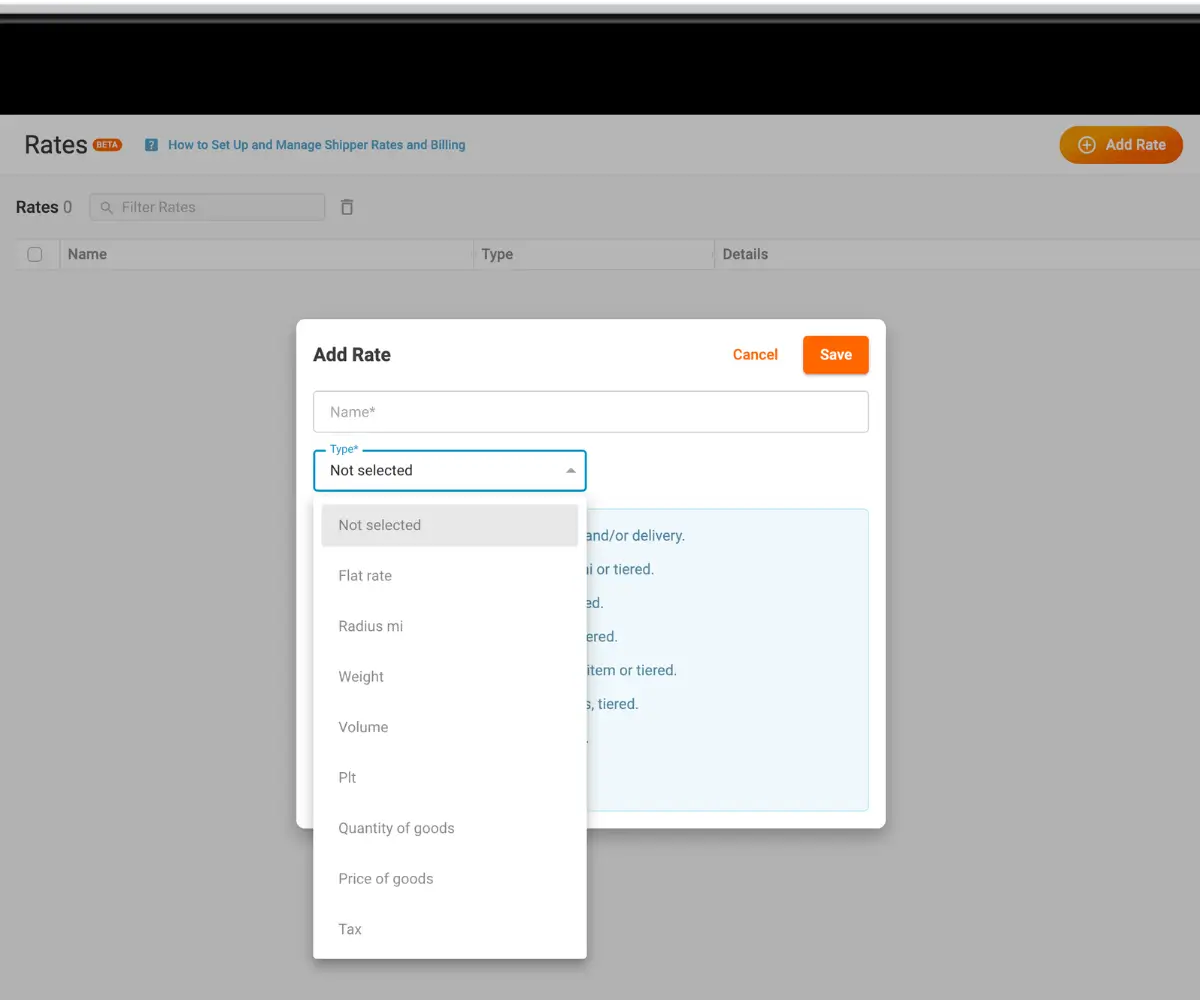
Task: Save the new rate
Action: 836,355
